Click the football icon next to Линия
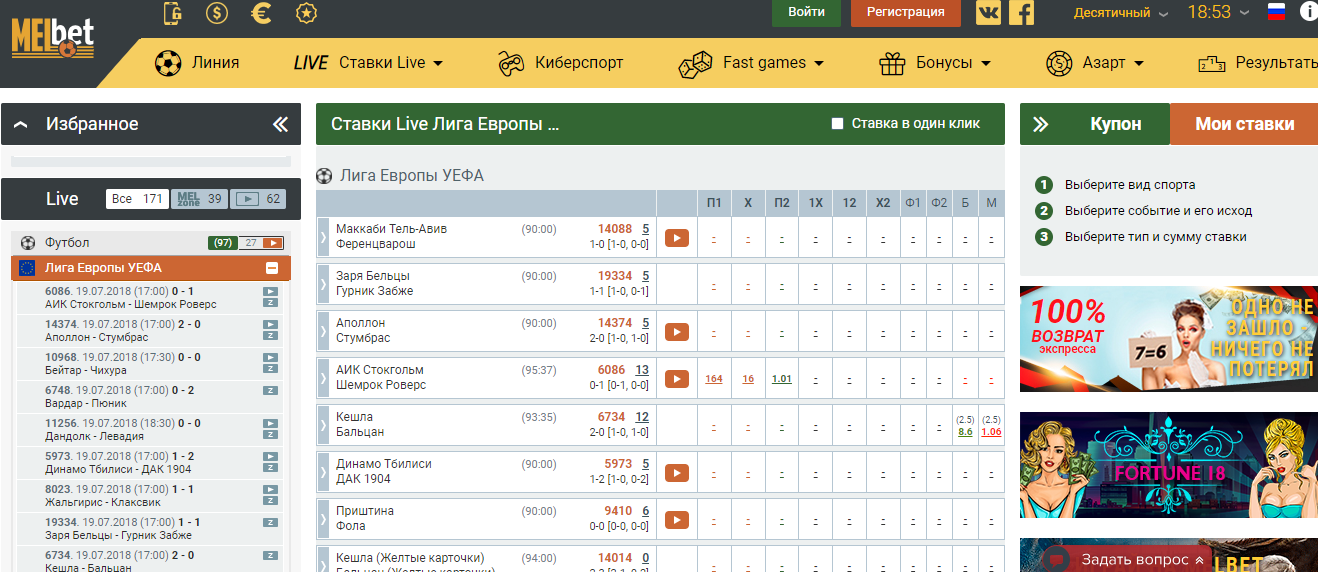This screenshot has width=1318, height=572. point(168,63)
